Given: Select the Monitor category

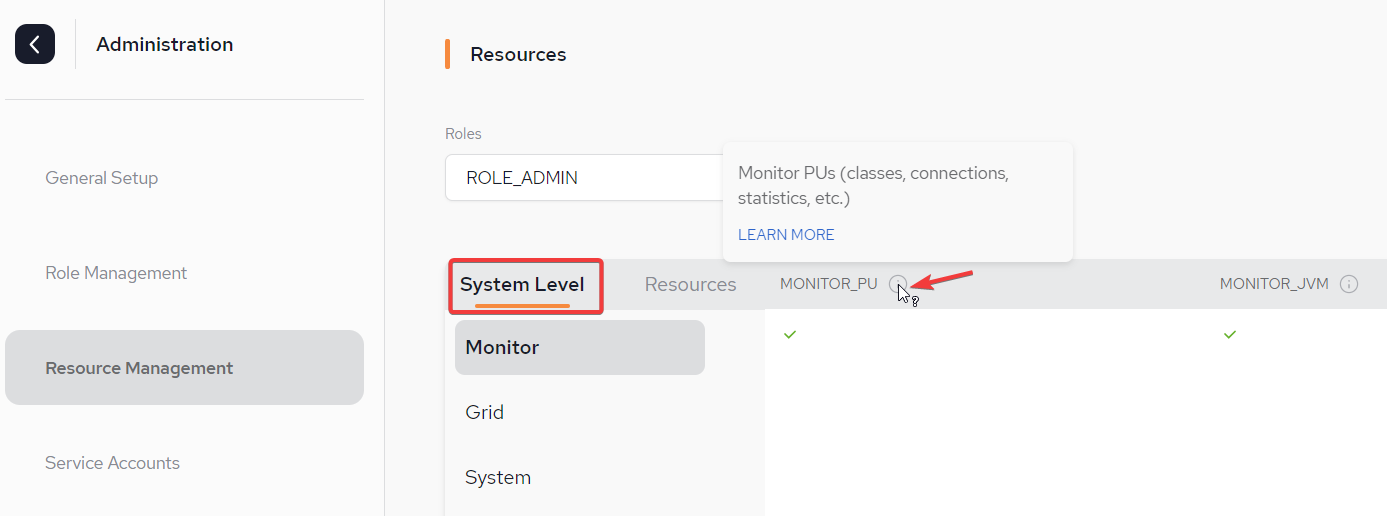Looking at the screenshot, I should point(580,347).
